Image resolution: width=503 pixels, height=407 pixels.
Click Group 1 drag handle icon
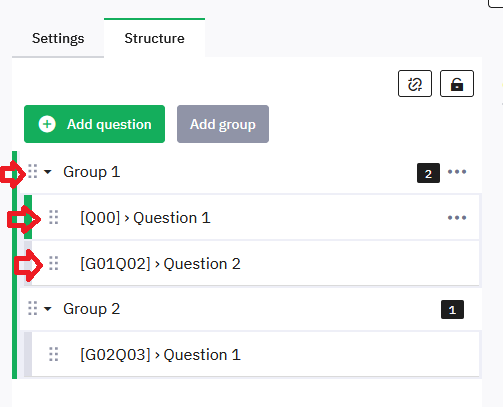(x=32, y=171)
